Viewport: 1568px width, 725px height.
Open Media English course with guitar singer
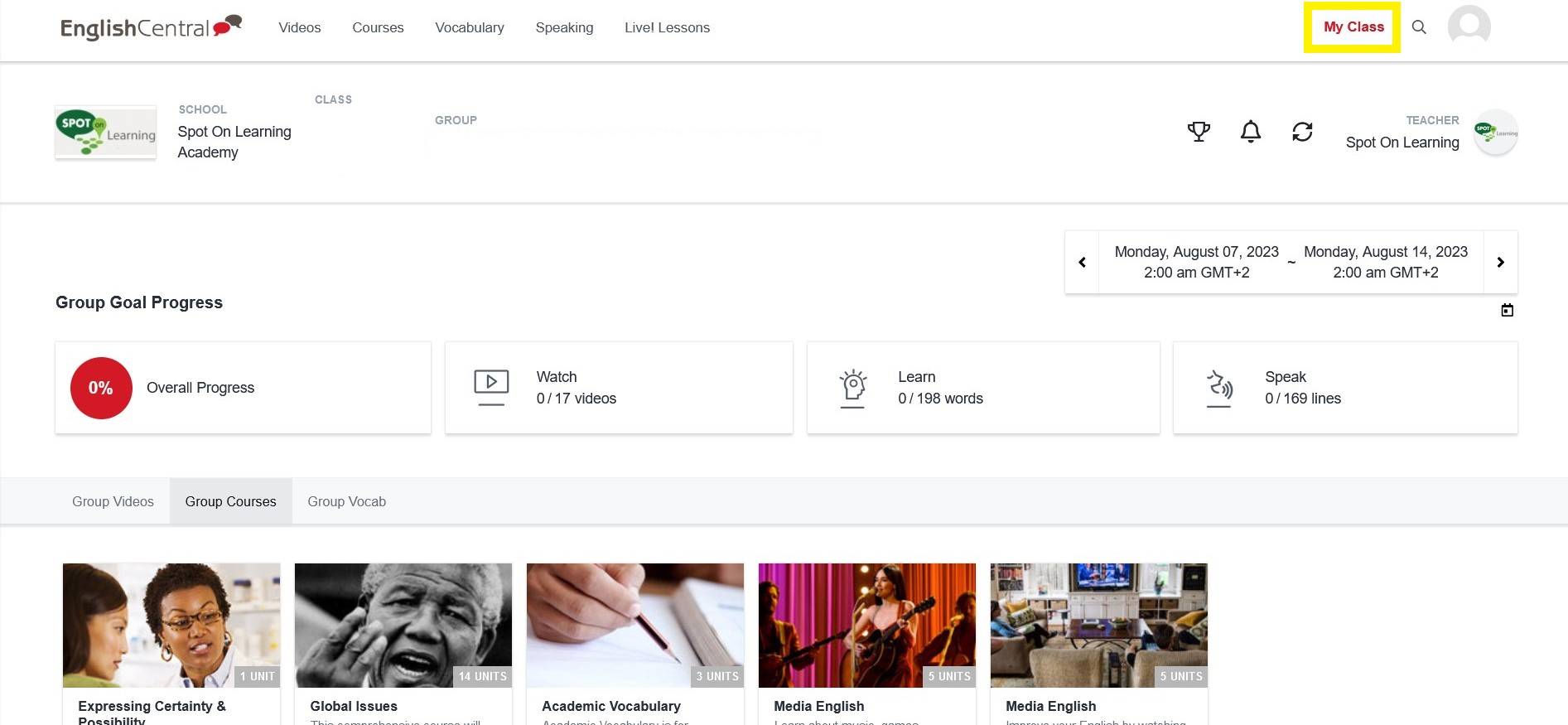[x=867, y=626]
